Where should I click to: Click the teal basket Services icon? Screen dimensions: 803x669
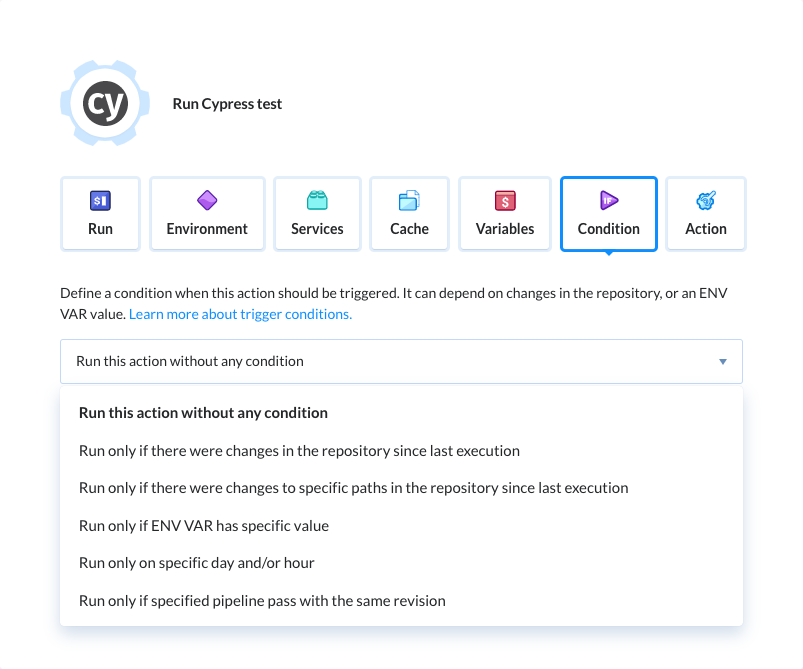click(317, 201)
